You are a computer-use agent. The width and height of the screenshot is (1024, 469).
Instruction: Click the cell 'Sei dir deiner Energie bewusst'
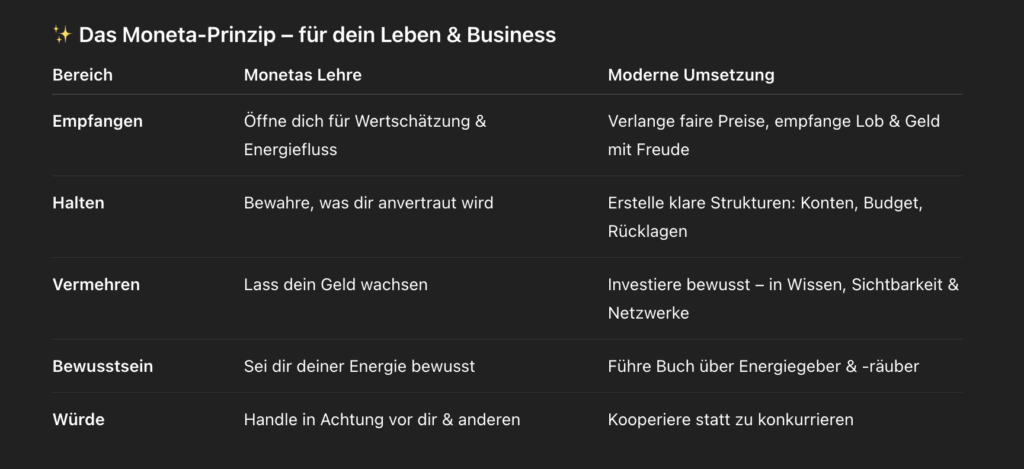coord(359,367)
